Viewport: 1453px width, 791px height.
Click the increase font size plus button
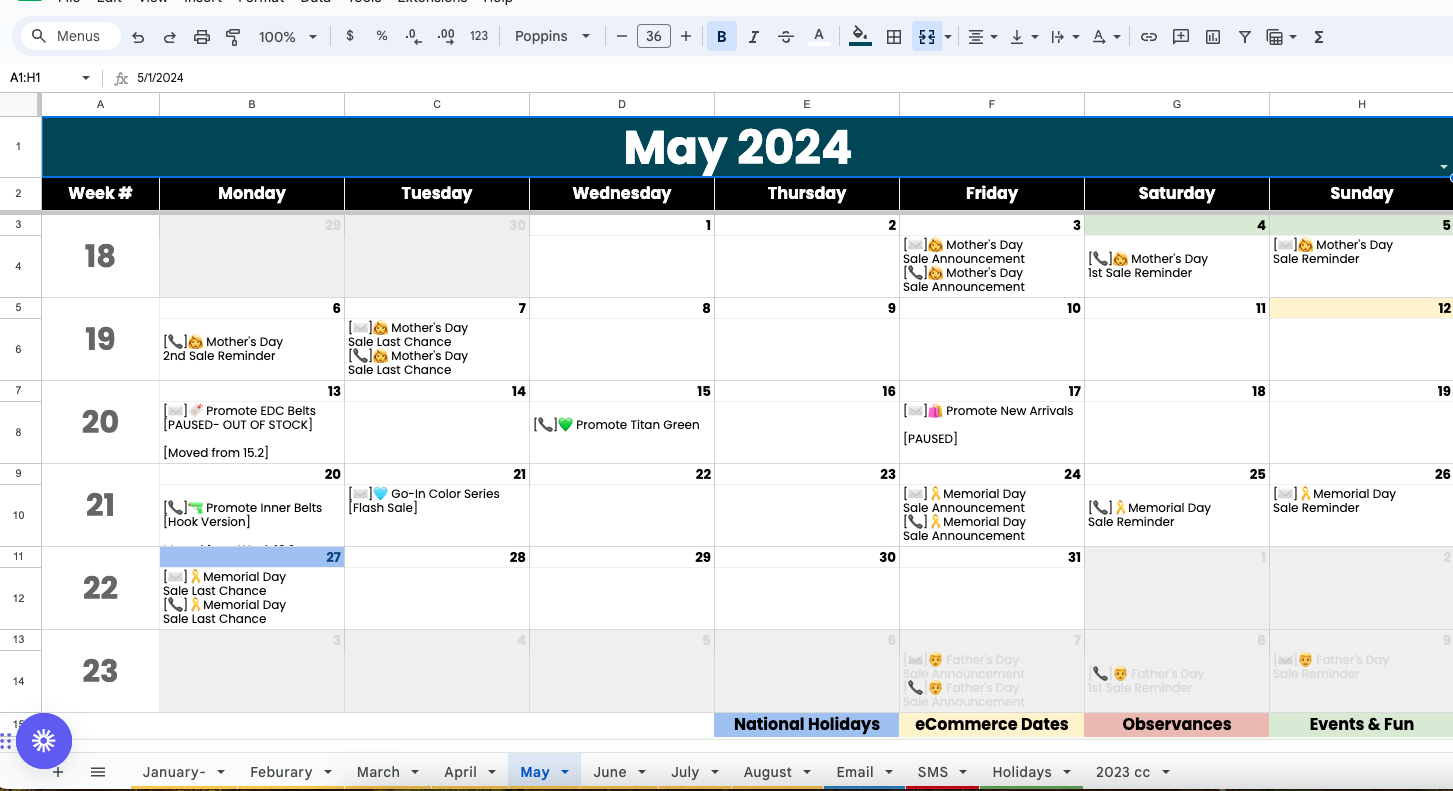686,37
